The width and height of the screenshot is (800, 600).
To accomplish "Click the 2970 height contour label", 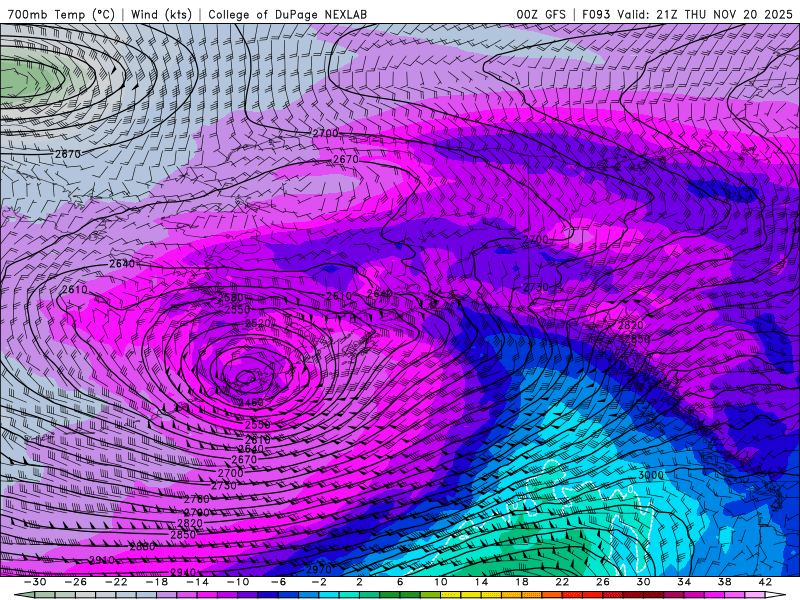I will tap(318, 569).
